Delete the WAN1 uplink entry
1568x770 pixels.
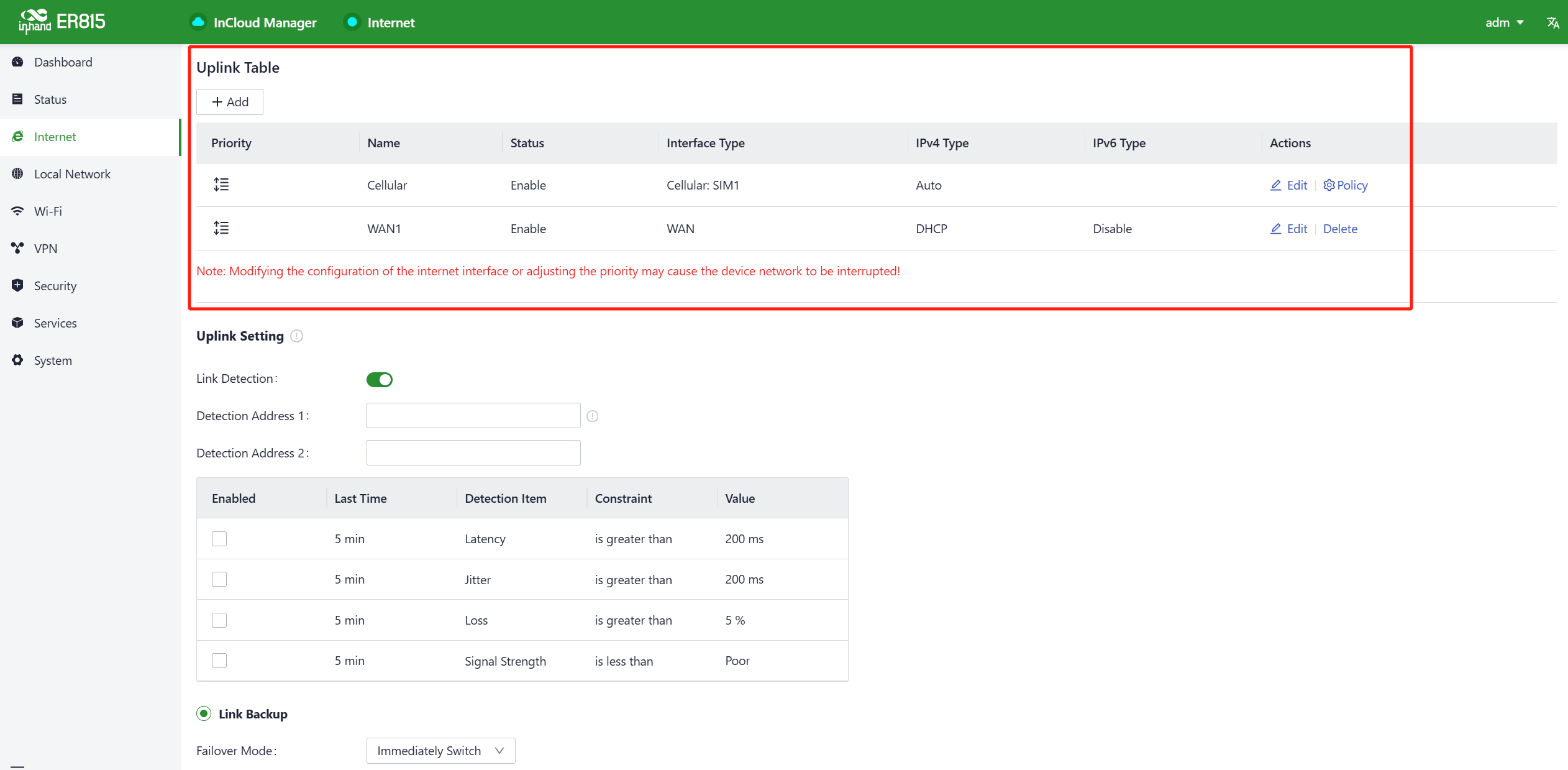(1340, 229)
